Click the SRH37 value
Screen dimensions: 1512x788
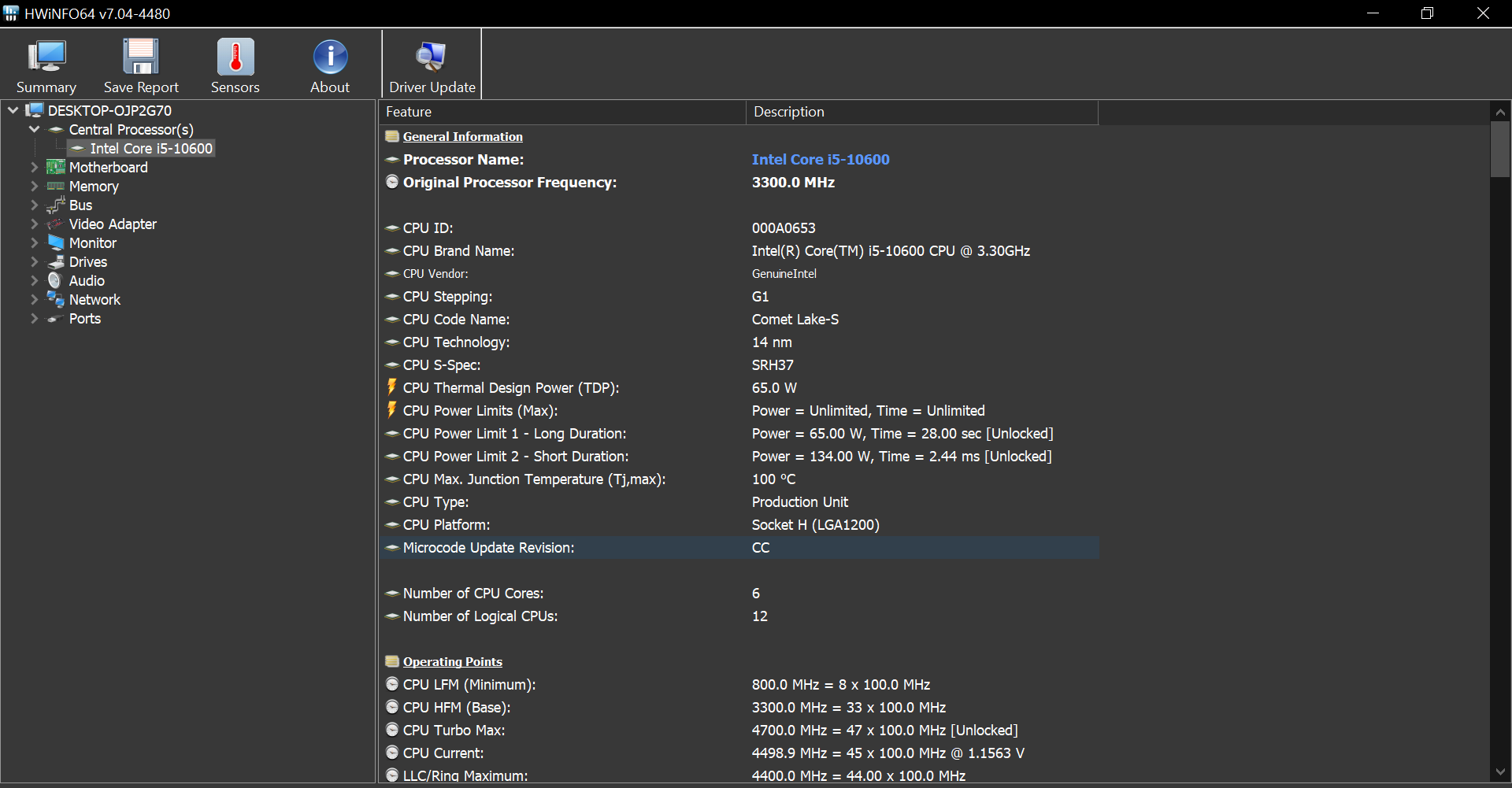pyautogui.click(x=773, y=365)
